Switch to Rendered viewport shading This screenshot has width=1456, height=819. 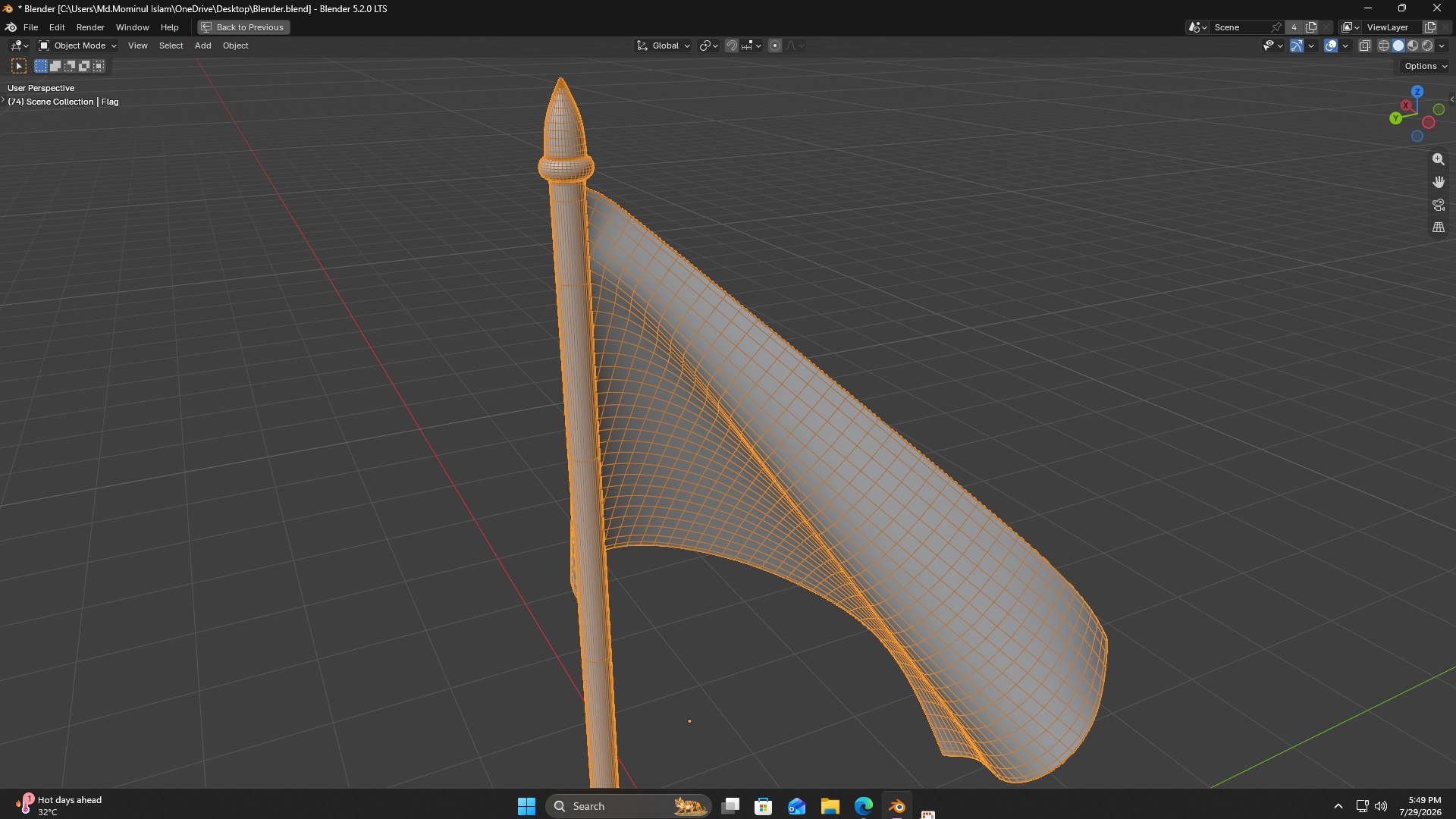click(1427, 45)
